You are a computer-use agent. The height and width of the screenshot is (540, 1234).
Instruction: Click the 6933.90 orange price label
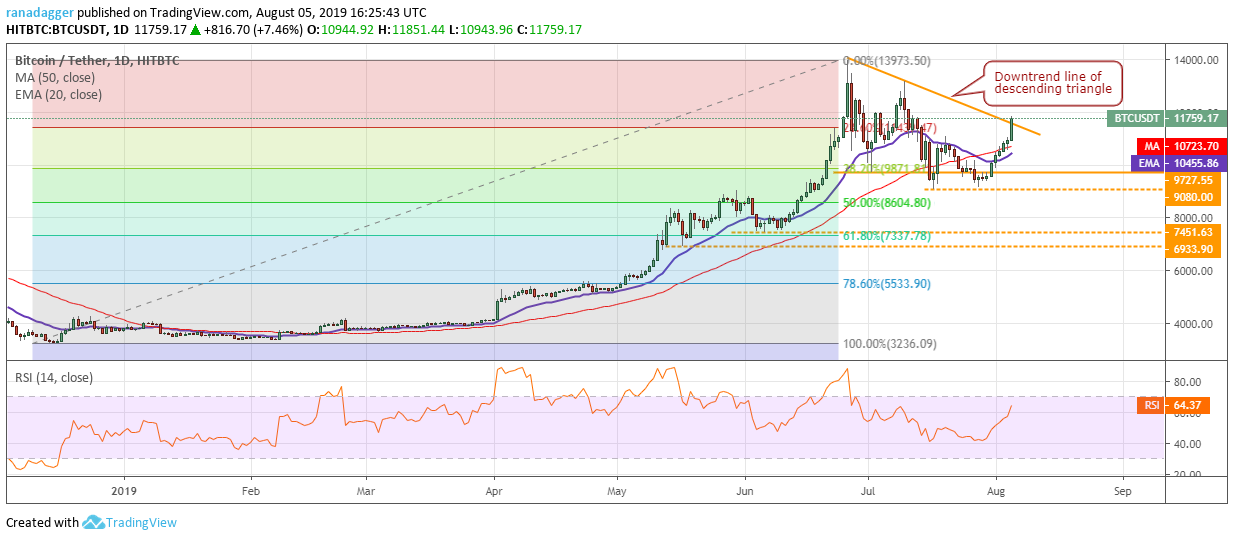[1194, 249]
